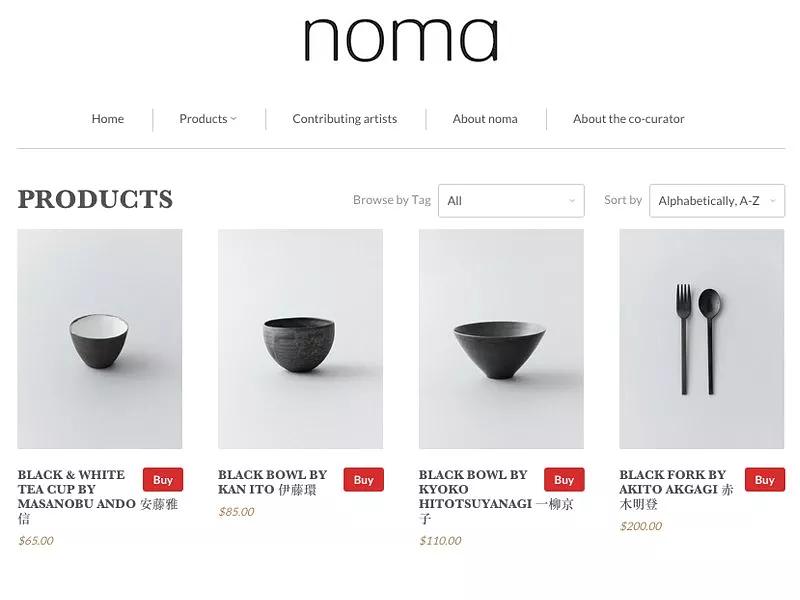
Task: Click the Black Fork by Akito Akgagi title
Action: click(x=672, y=482)
